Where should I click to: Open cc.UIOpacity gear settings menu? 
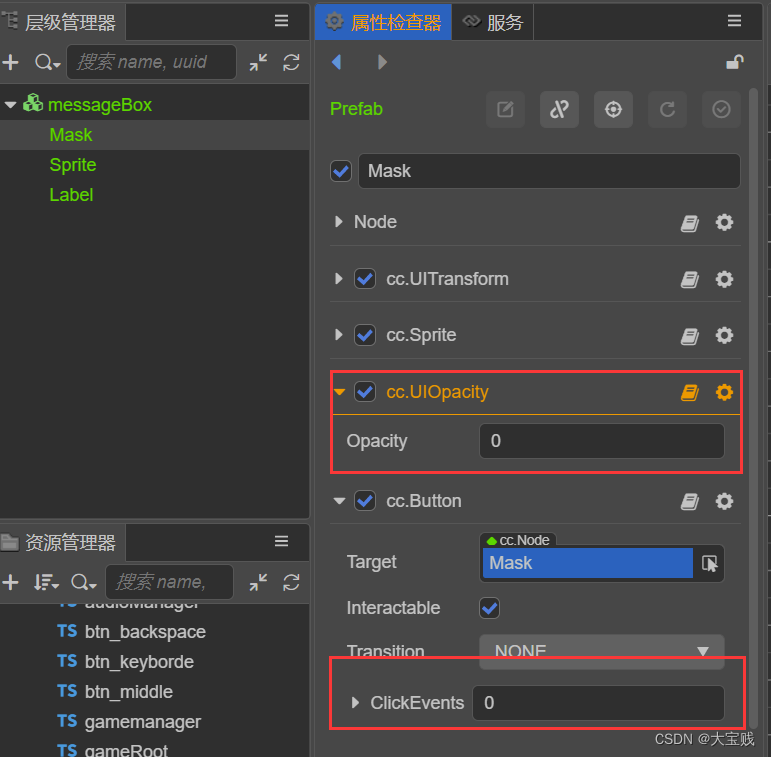tap(724, 393)
